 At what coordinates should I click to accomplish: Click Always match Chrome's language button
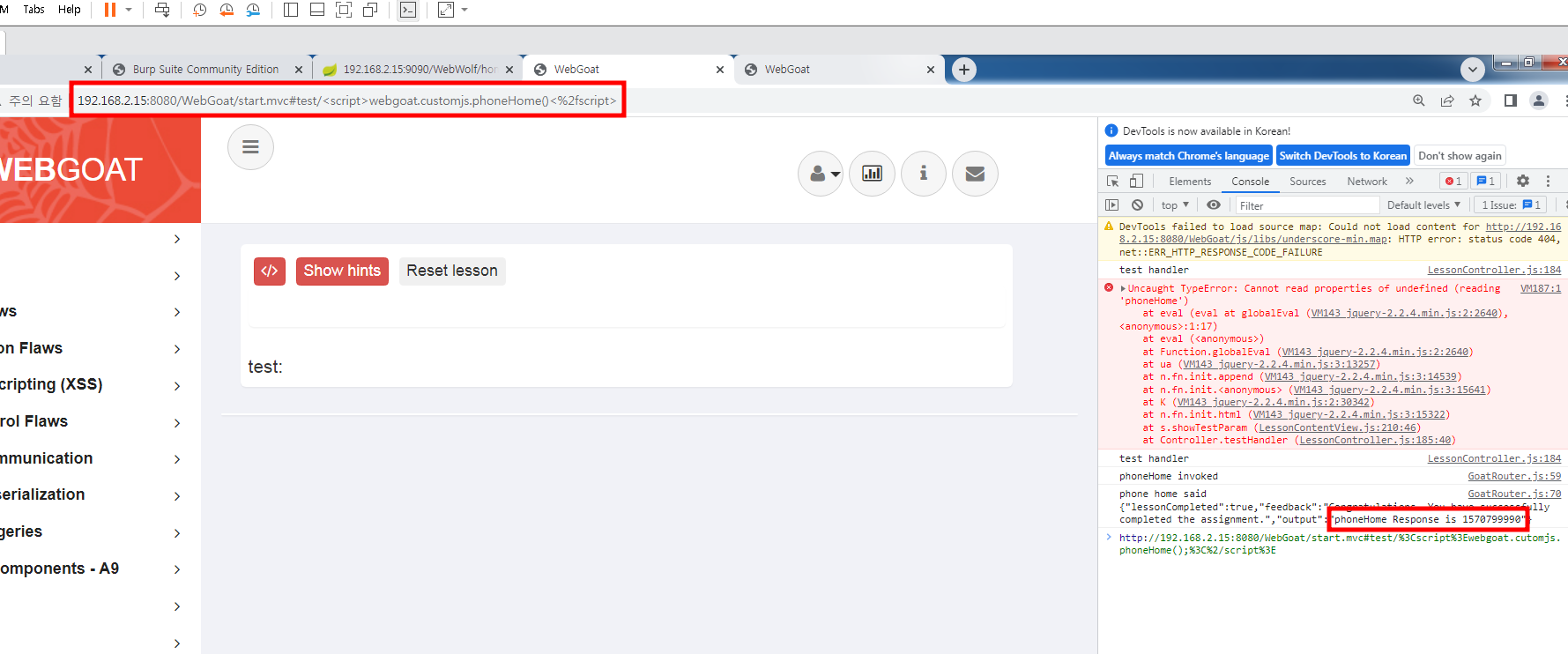tap(1189, 156)
